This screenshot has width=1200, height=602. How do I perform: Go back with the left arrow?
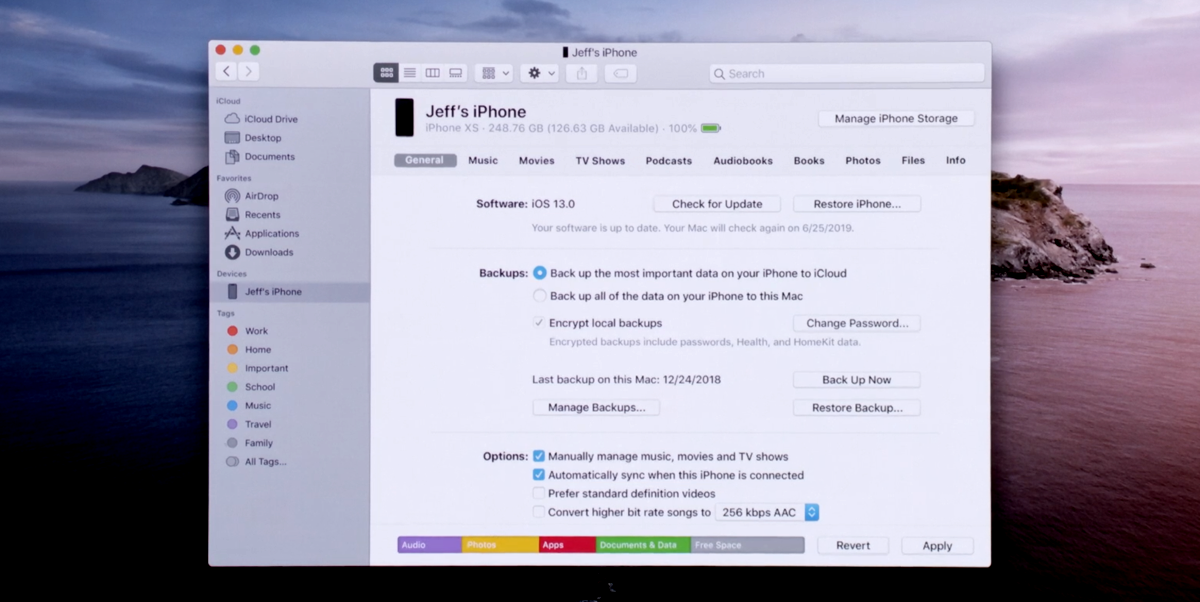point(227,71)
